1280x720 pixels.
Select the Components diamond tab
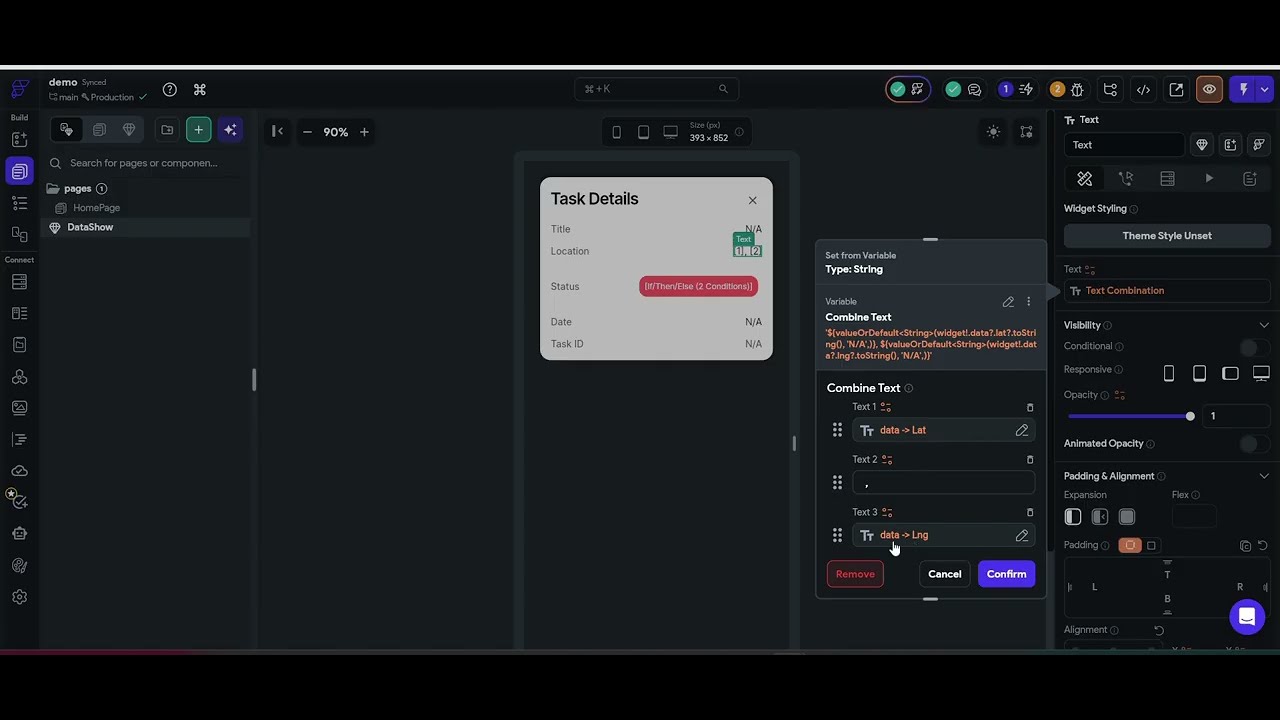pyautogui.click(x=129, y=130)
